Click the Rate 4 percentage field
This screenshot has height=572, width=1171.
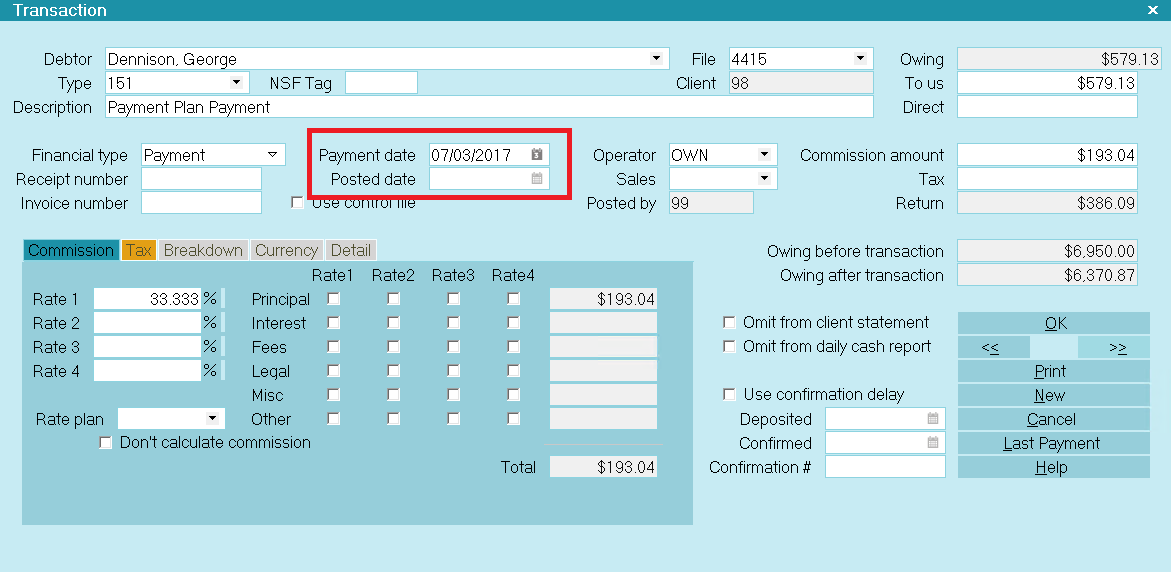click(x=147, y=371)
